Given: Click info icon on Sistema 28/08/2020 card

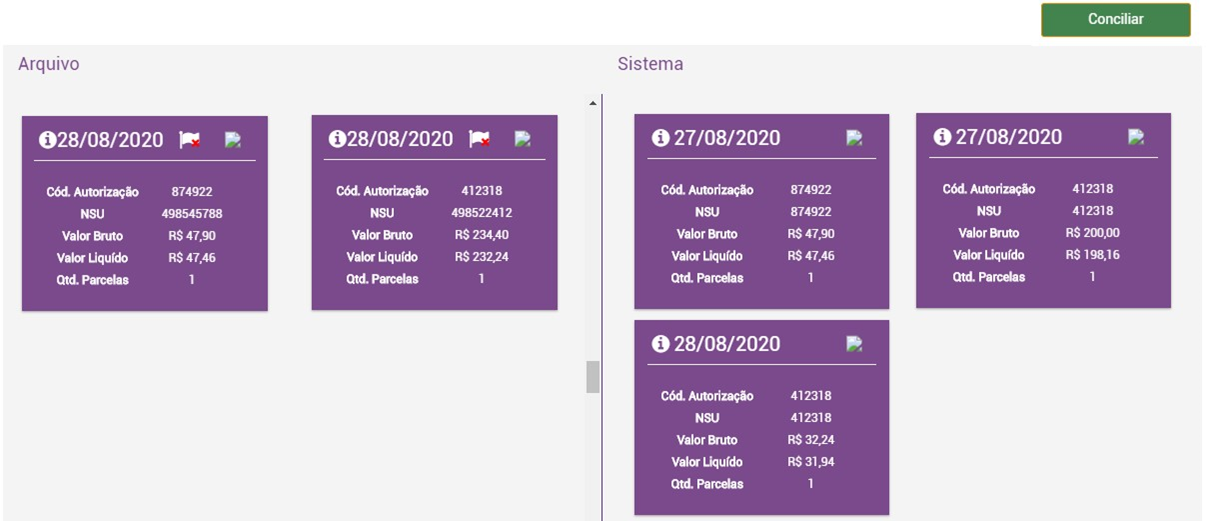Looking at the screenshot, I should (660, 344).
